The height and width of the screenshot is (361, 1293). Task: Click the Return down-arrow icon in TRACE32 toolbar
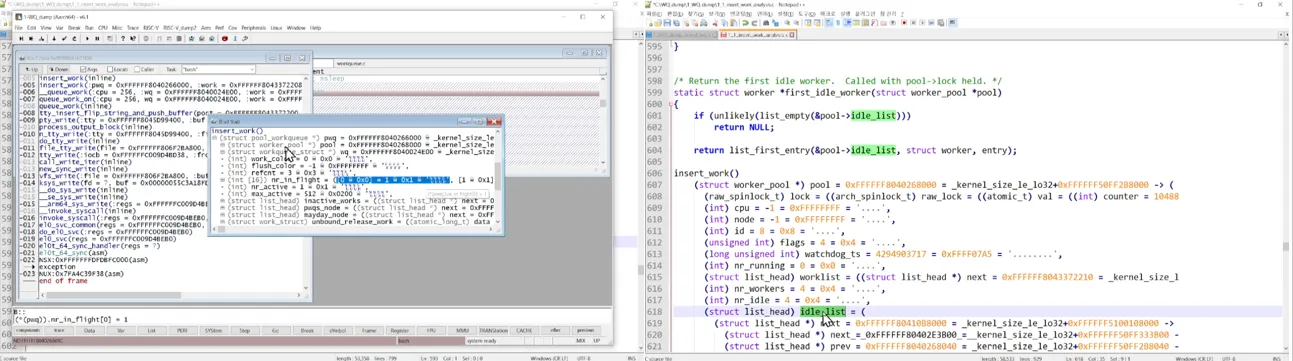tap(54, 39)
